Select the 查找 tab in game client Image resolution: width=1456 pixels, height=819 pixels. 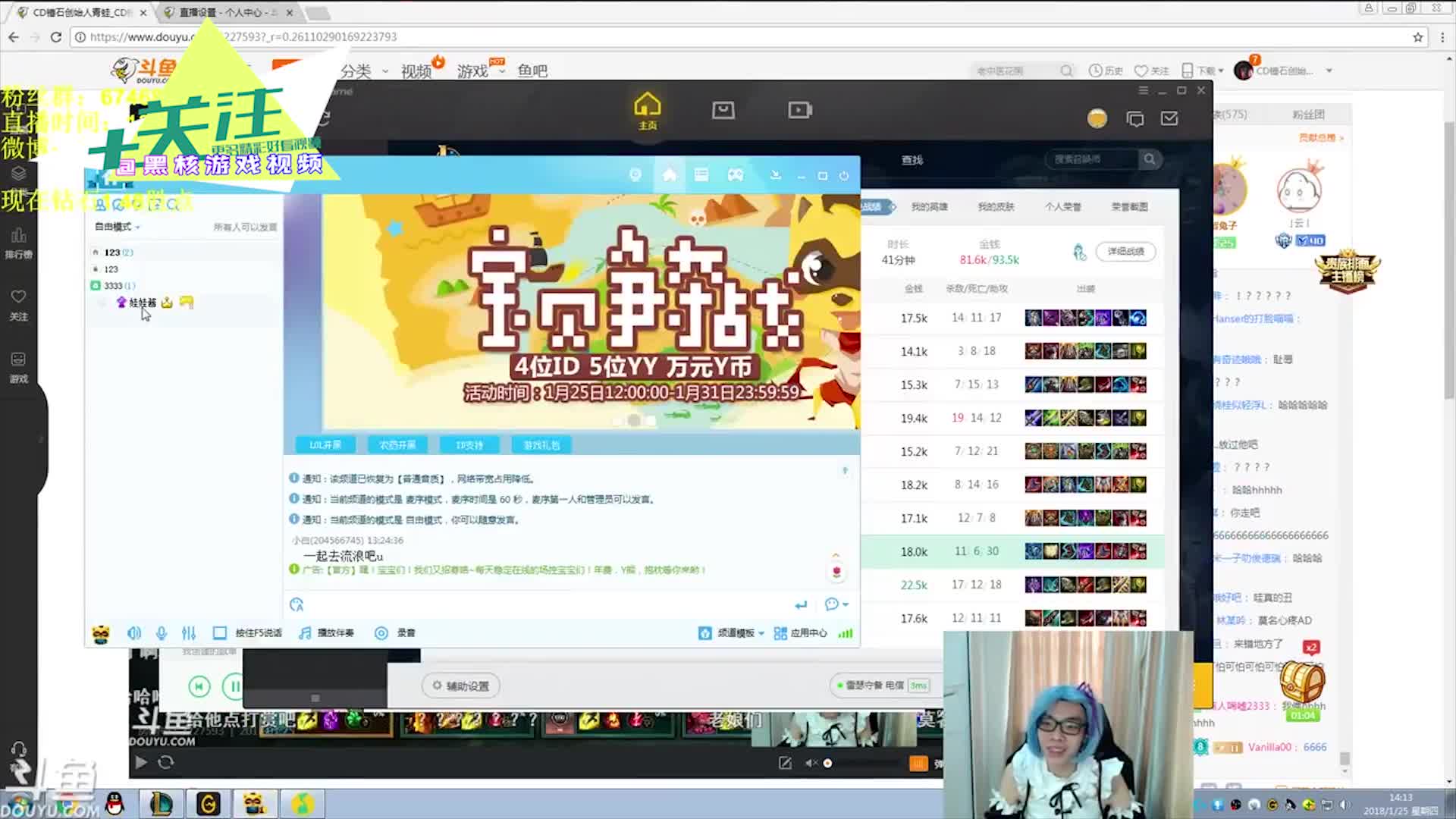point(912,160)
